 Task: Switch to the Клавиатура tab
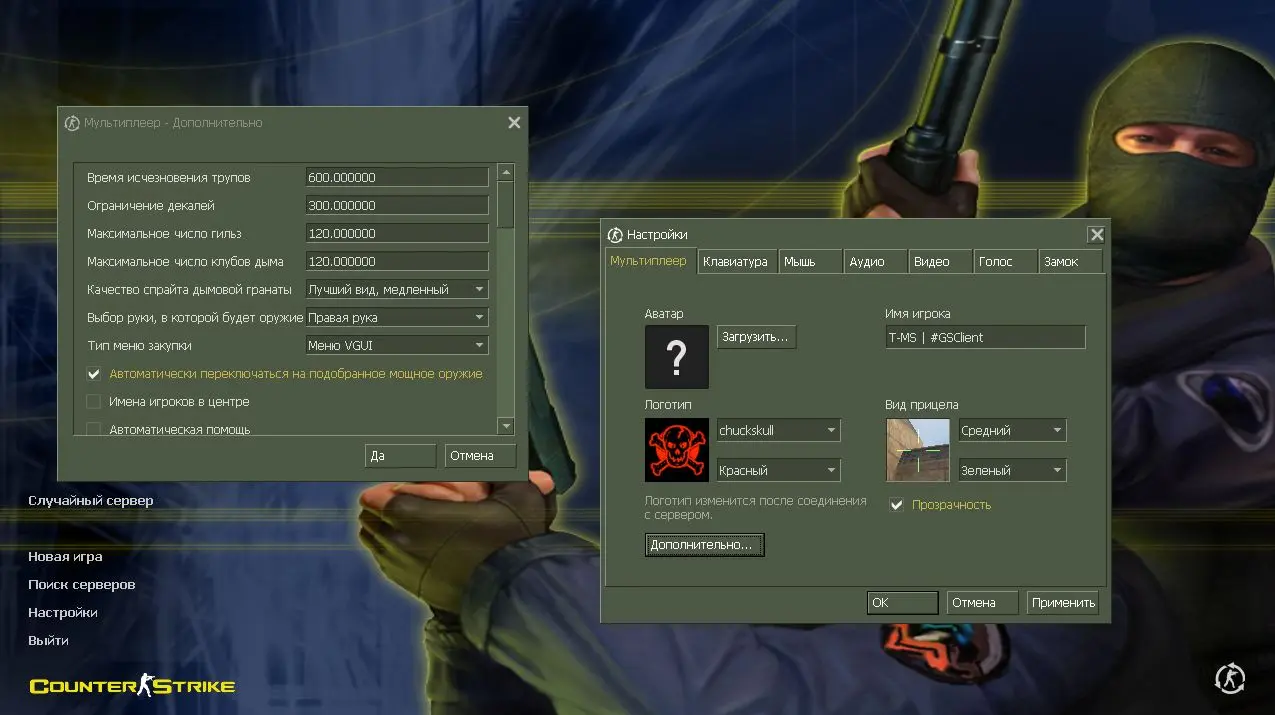[x=735, y=262]
